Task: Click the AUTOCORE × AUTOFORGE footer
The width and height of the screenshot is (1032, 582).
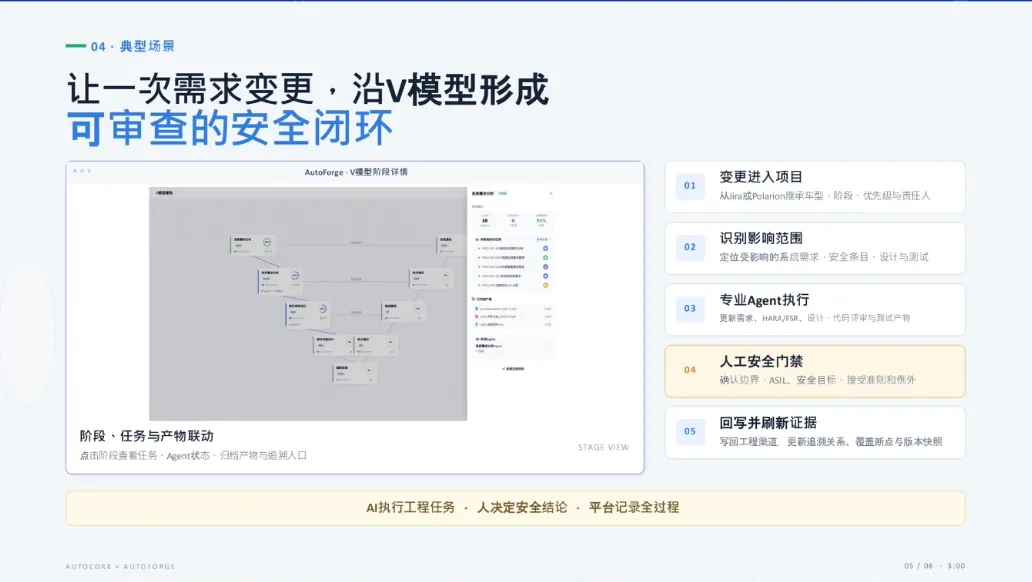Action: (120, 566)
